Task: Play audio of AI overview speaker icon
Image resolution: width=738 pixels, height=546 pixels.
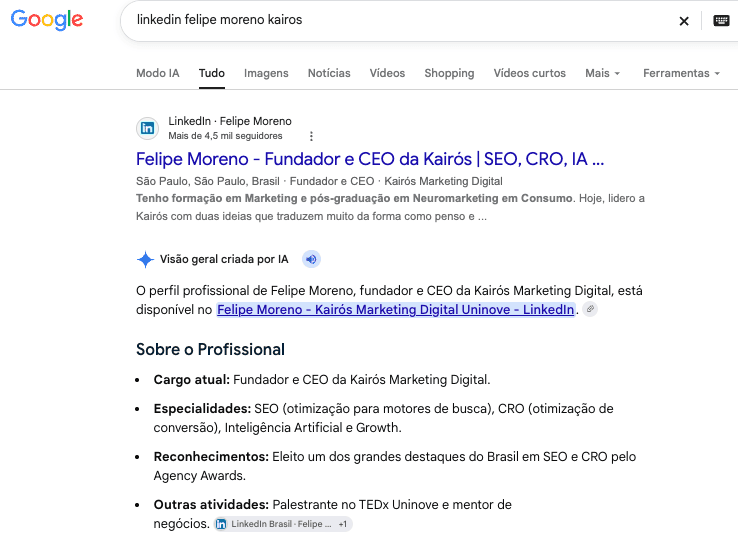Action: 311,259
